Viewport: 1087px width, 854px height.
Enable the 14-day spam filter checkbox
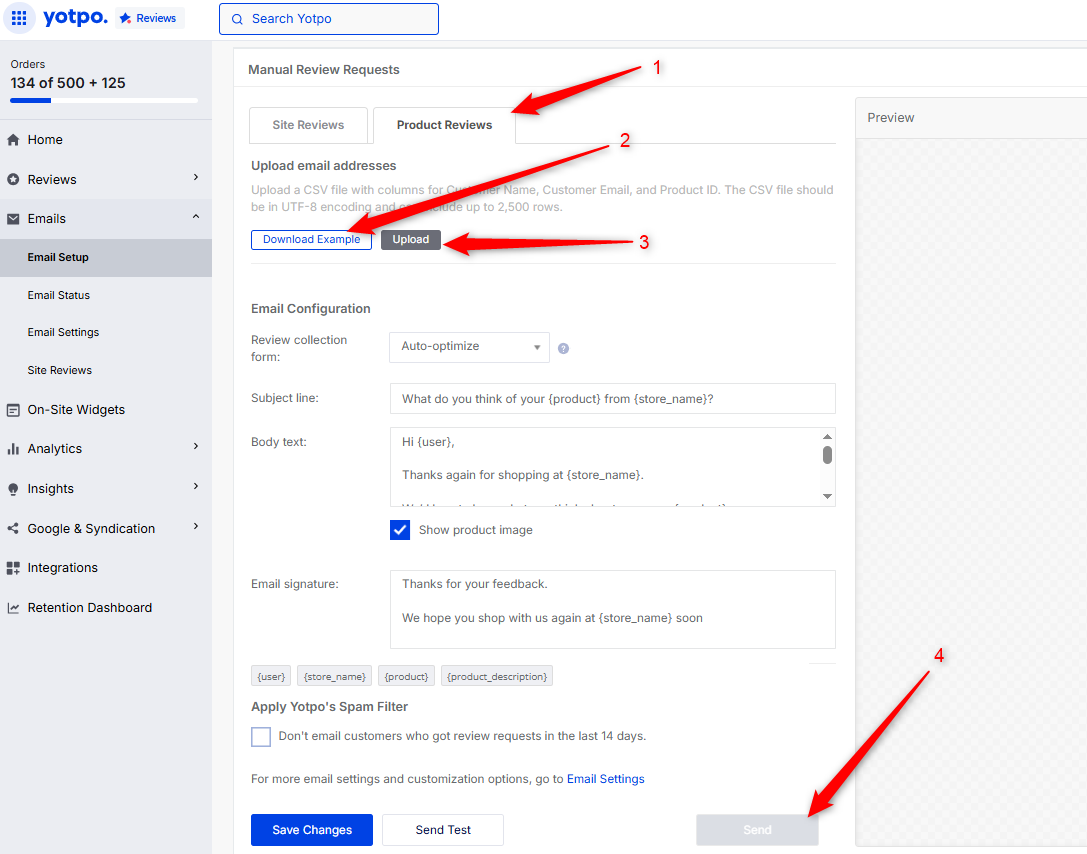[x=261, y=736]
